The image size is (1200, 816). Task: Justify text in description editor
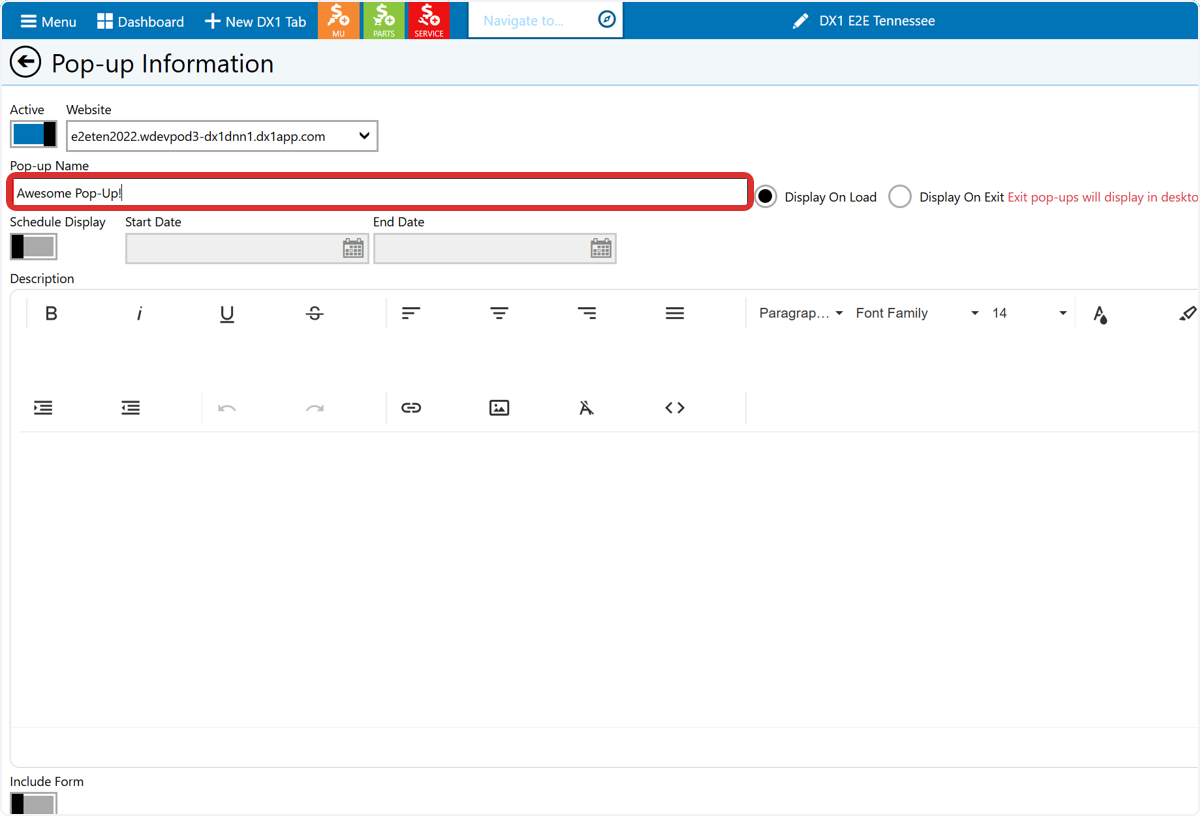tap(675, 314)
